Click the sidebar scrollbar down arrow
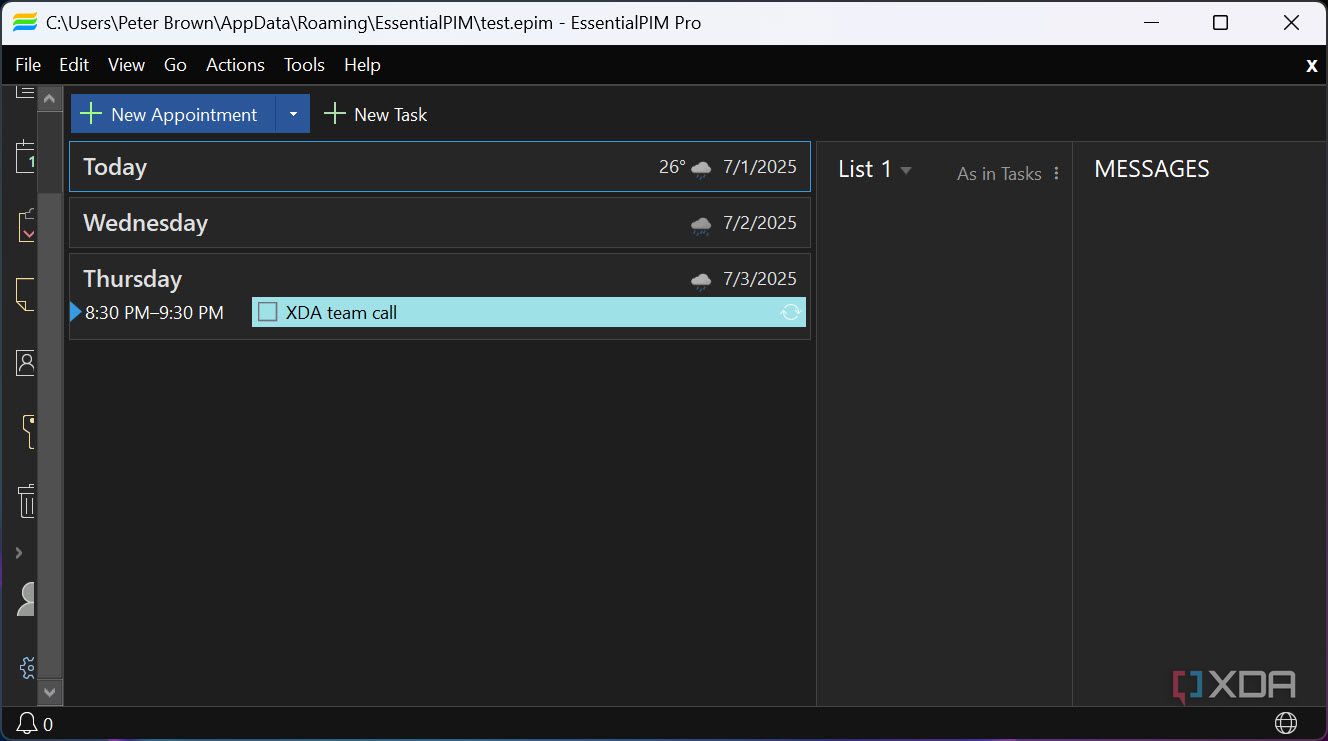 [x=50, y=691]
